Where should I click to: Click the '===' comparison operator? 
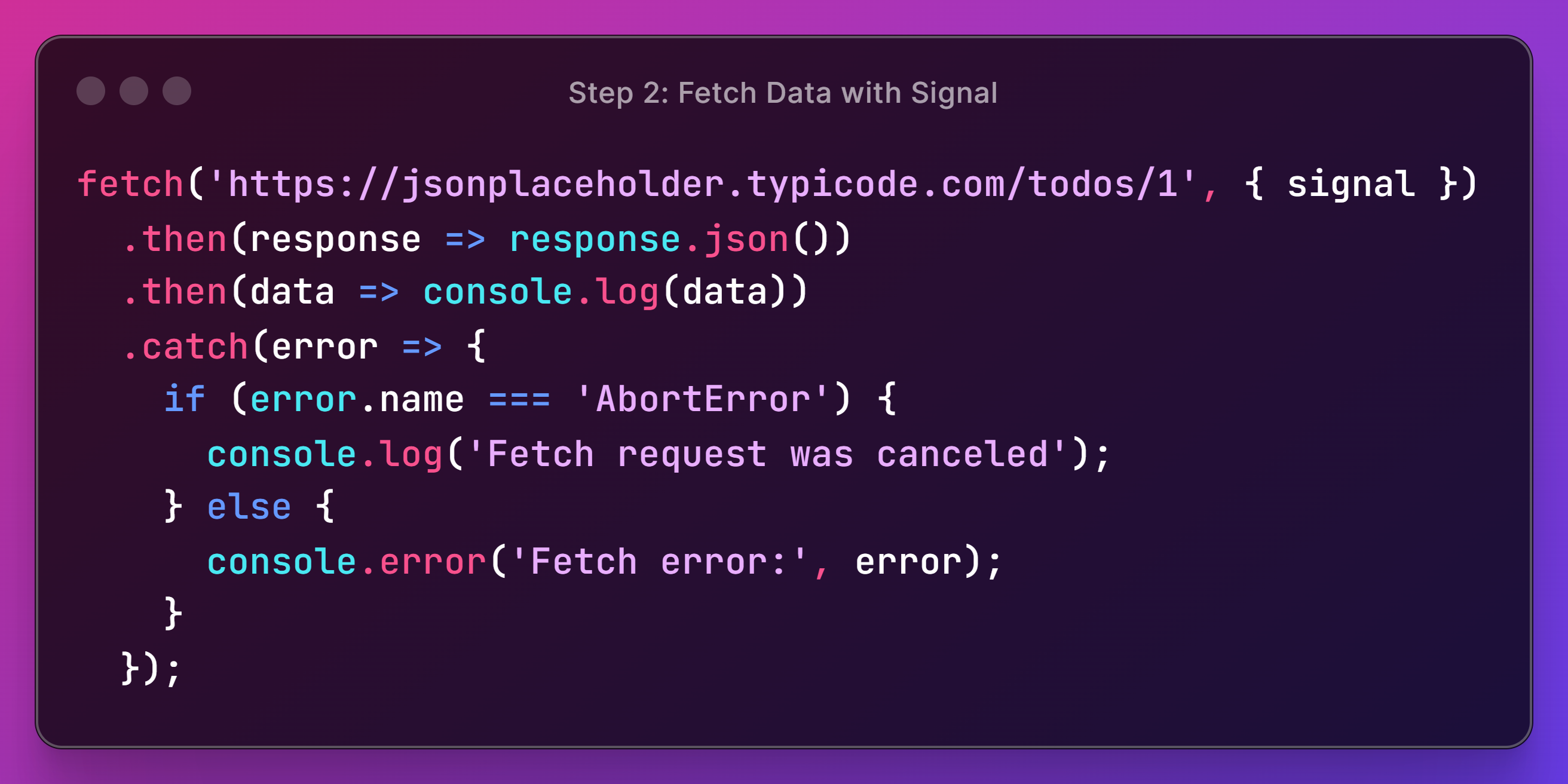point(519,399)
